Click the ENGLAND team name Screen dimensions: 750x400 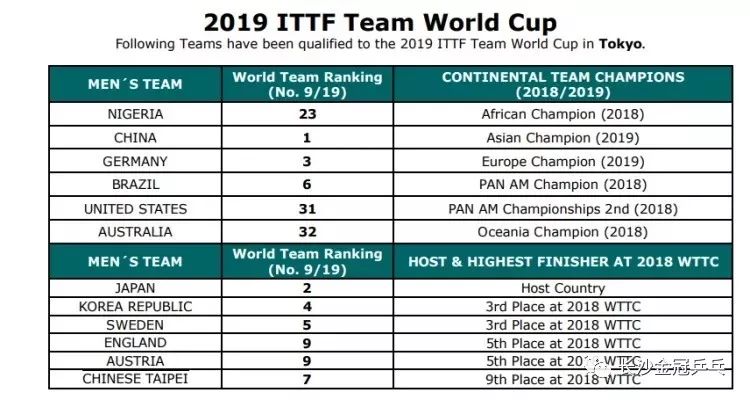click(x=135, y=343)
